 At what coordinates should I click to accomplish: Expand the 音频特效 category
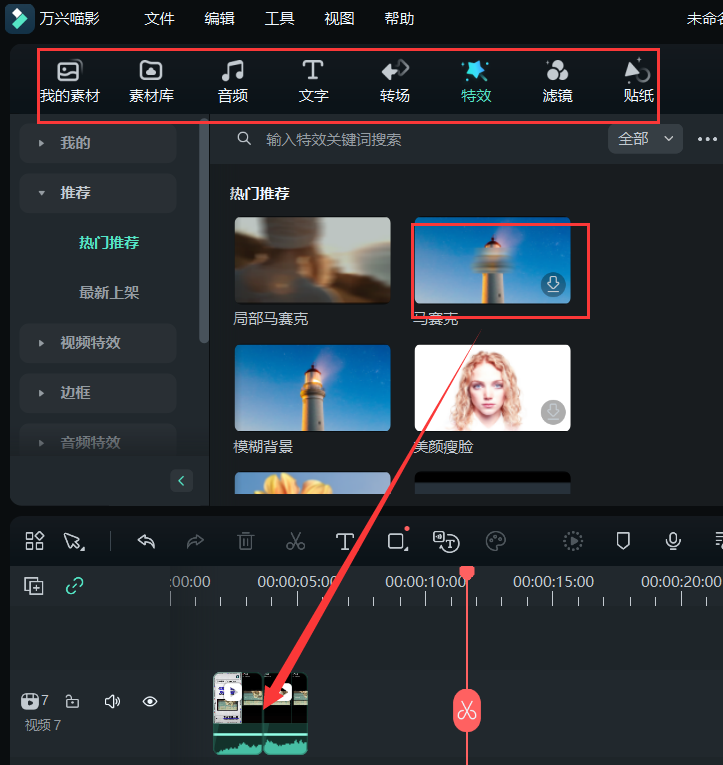click(98, 443)
